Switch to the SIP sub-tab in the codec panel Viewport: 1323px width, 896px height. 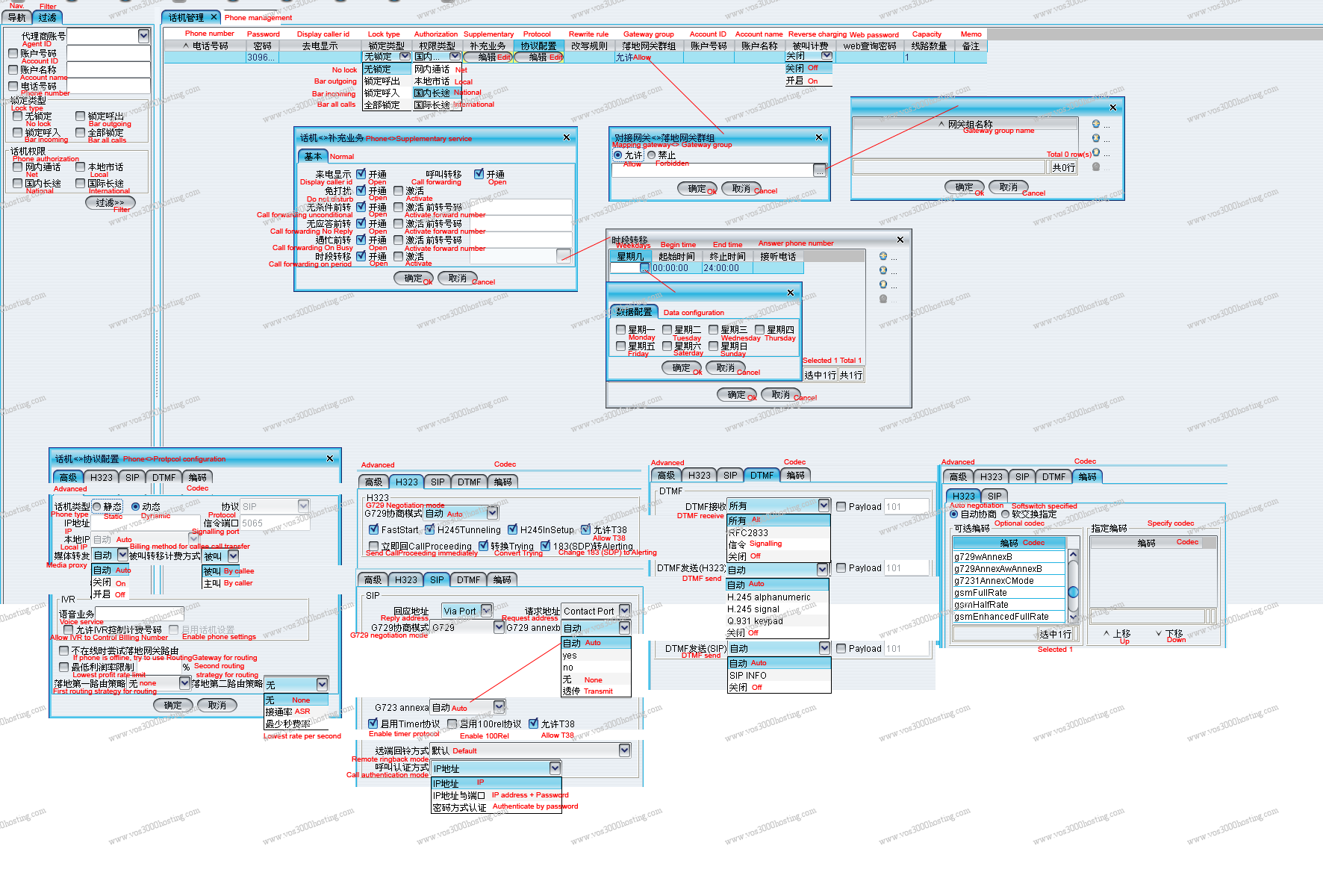tap(994, 496)
